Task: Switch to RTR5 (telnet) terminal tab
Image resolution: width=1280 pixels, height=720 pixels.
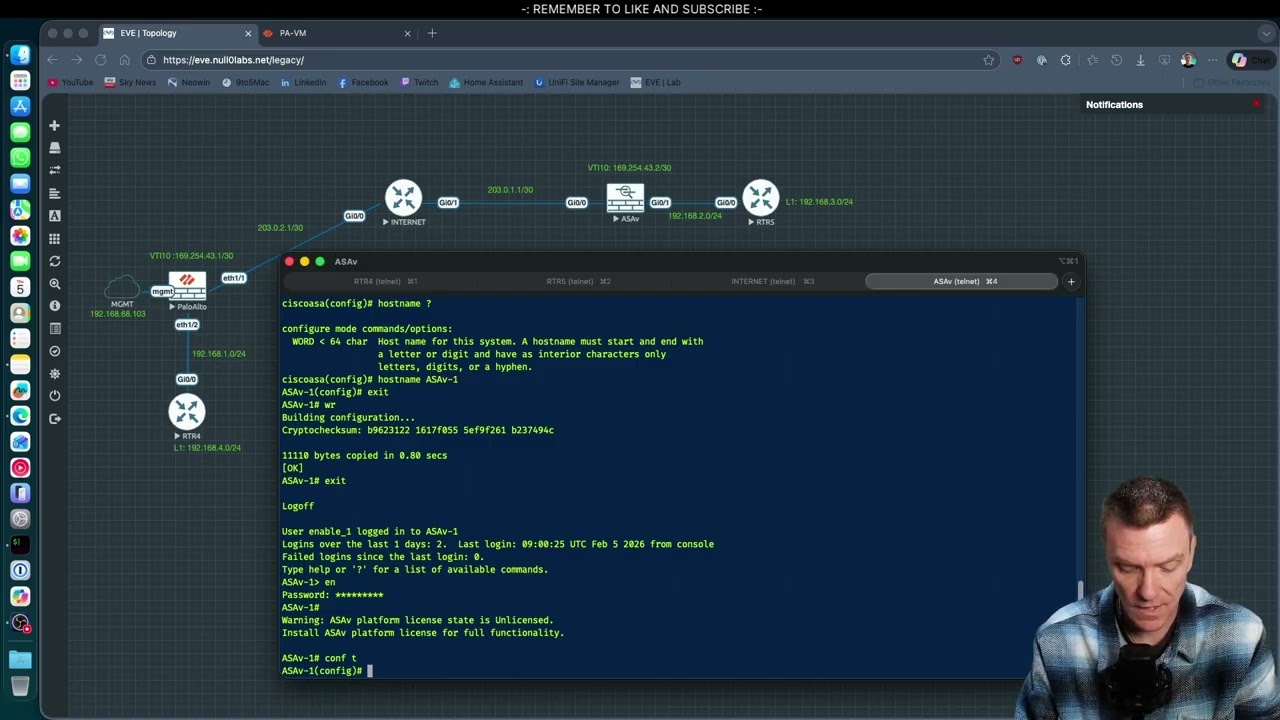Action: (578, 282)
